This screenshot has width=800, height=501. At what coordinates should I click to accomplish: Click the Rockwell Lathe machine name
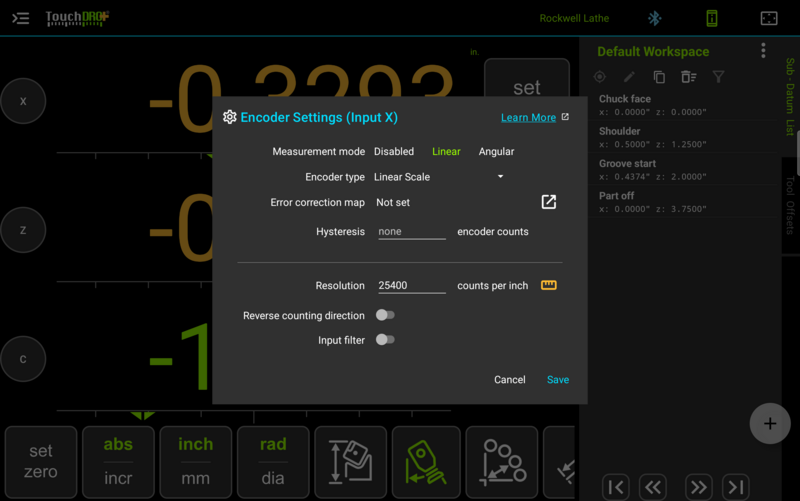coord(574,18)
